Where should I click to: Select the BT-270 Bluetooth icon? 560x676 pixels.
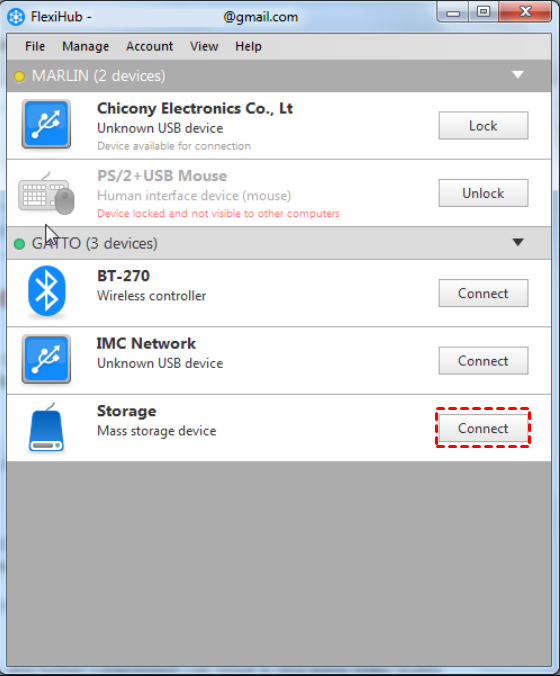pyautogui.click(x=47, y=291)
